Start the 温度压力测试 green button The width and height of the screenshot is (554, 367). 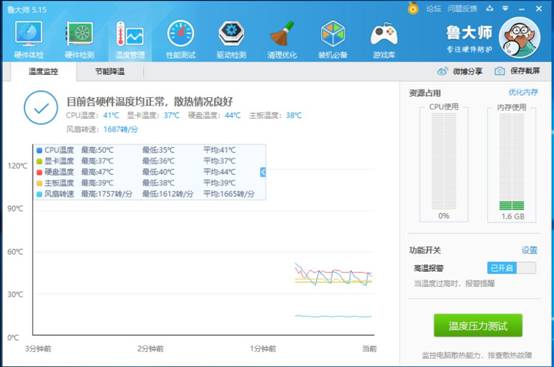(478, 325)
